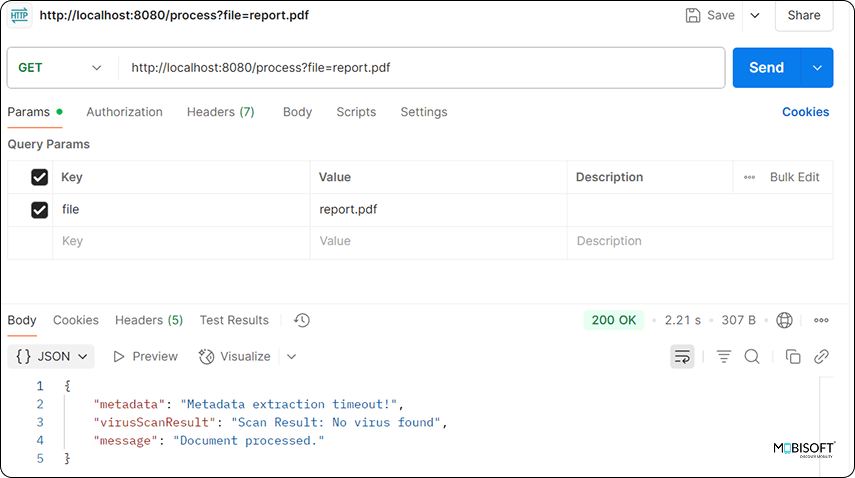Click the empty Description placeholder field
Image resolution: width=855 pixels, height=478 pixels.
pyautogui.click(x=700, y=241)
